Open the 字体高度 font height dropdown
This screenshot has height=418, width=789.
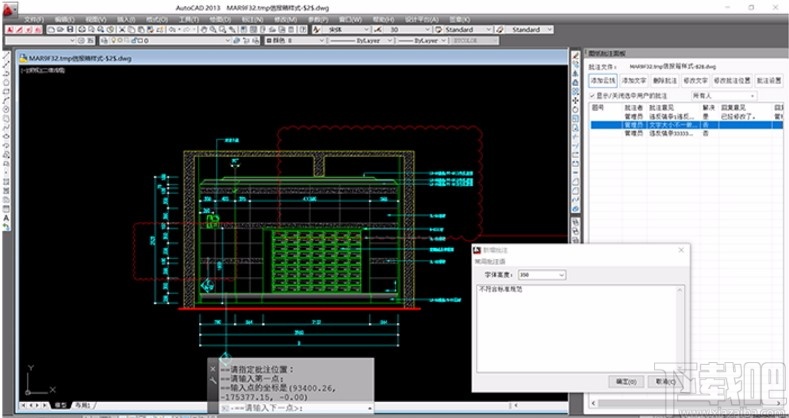[541, 275]
